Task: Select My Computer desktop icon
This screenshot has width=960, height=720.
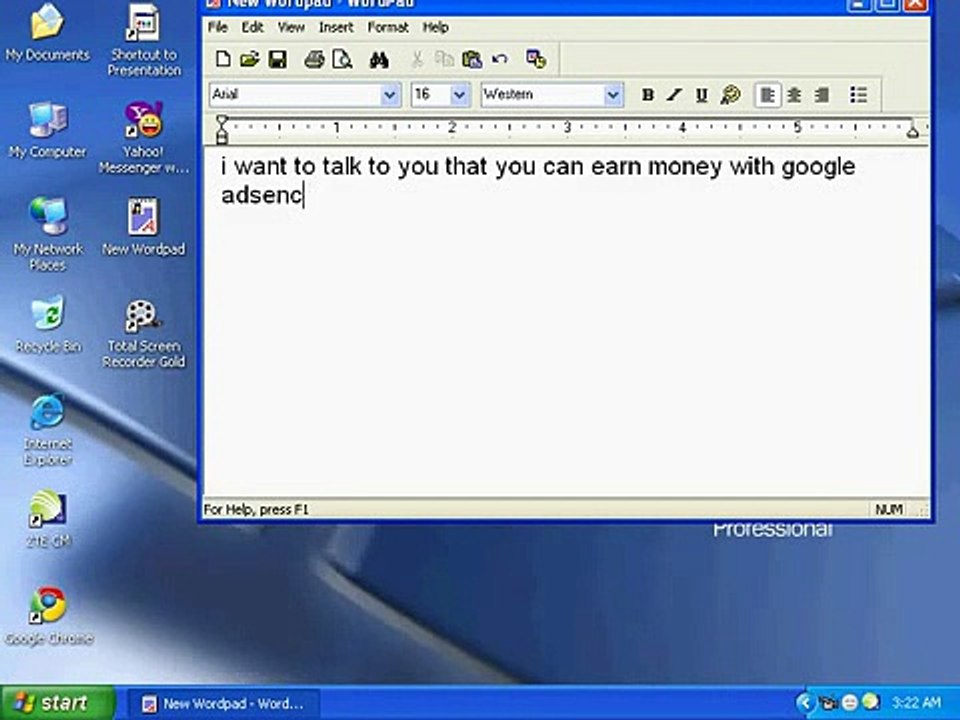Action: (48, 129)
